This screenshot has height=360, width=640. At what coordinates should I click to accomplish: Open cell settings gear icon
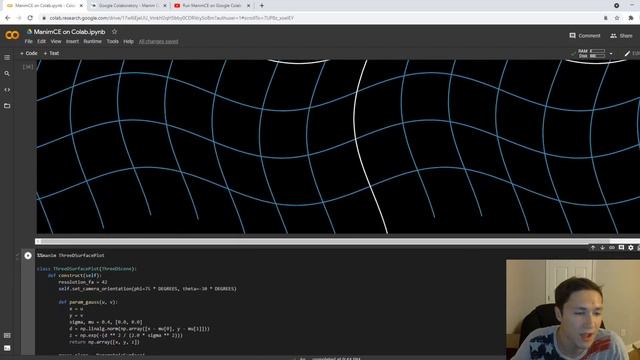click(x=631, y=247)
